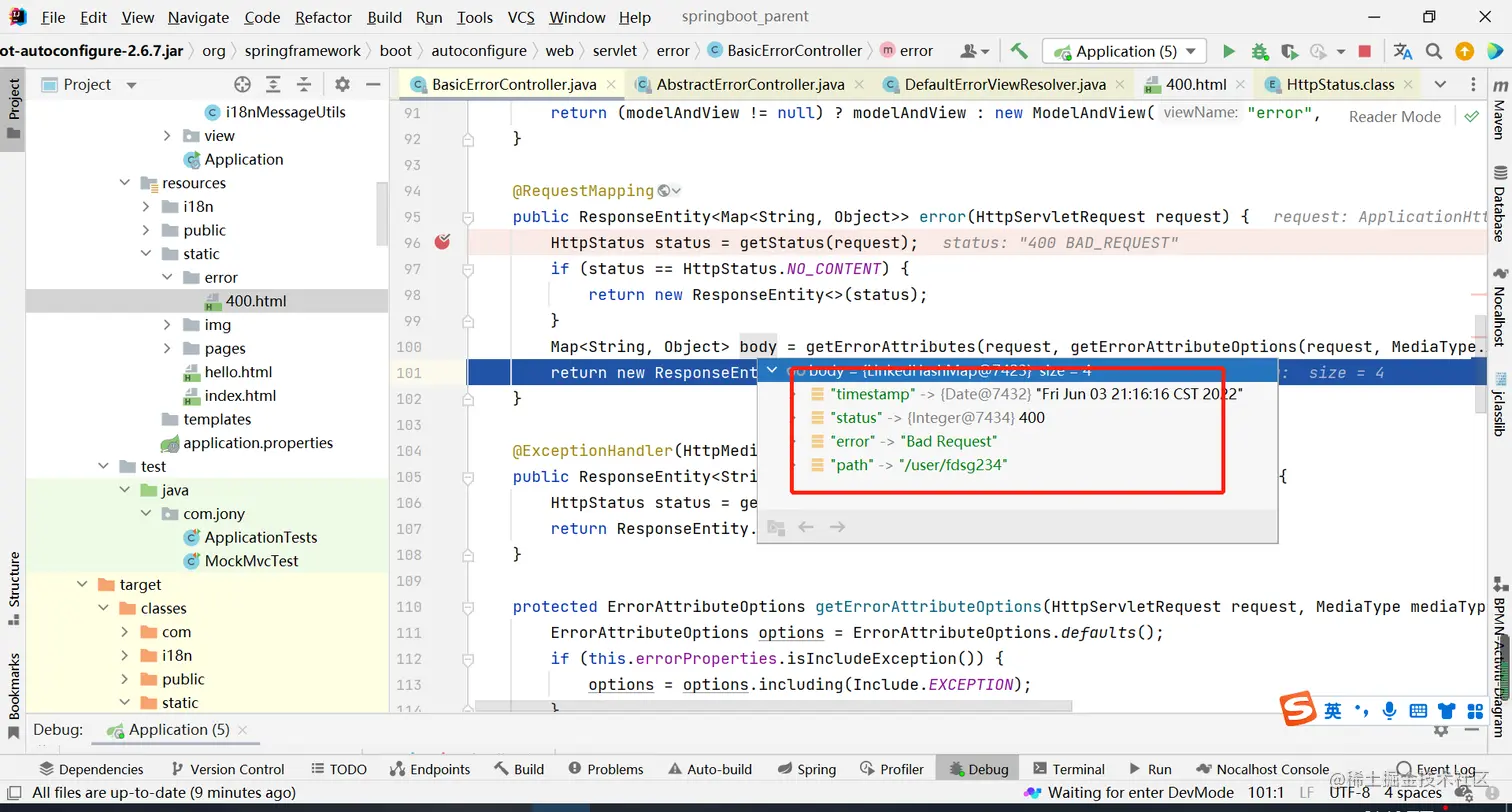
Task: Run the Application configuration
Action: (x=1229, y=51)
